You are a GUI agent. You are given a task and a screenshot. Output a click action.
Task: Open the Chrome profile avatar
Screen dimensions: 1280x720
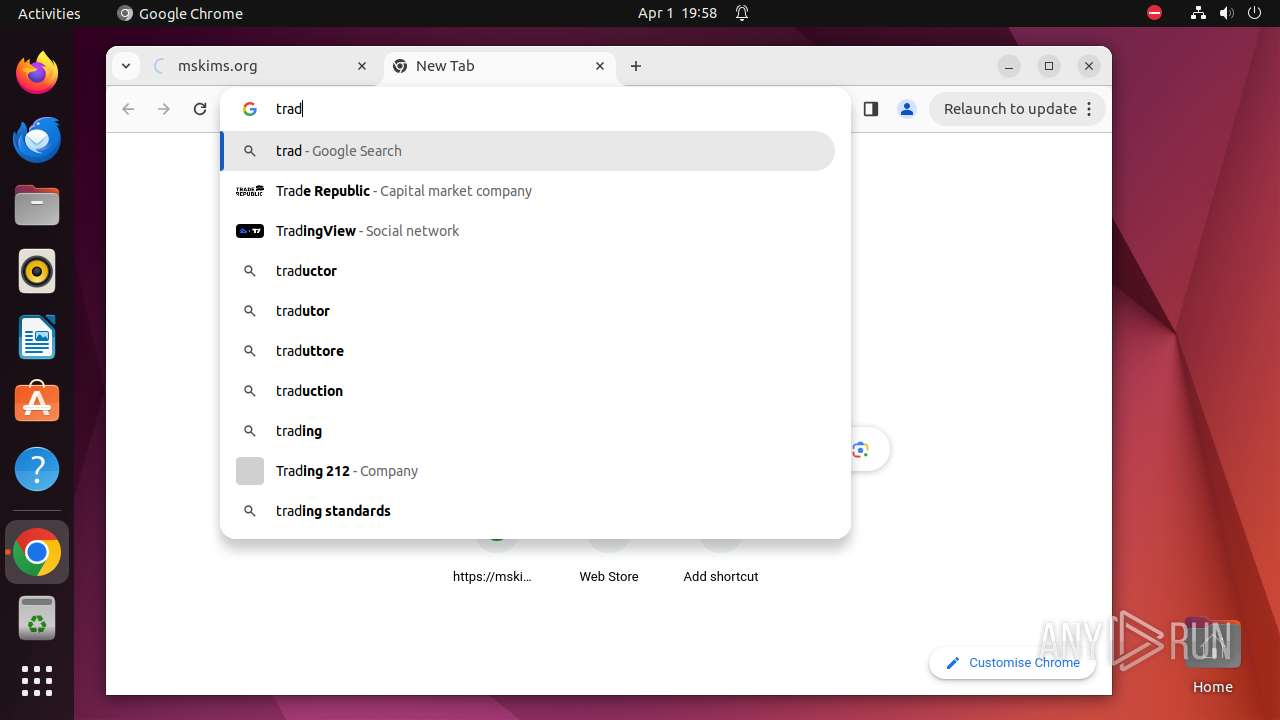click(907, 109)
